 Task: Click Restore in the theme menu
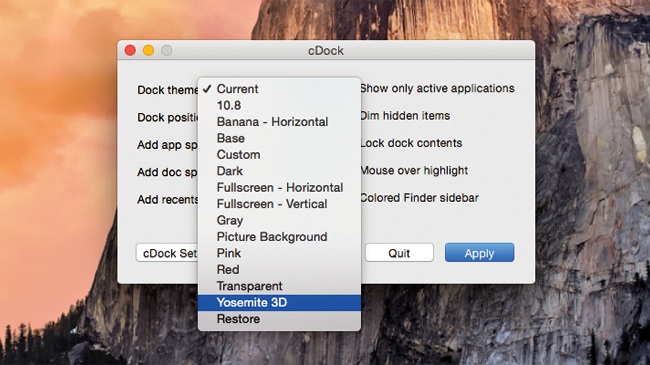(x=279, y=319)
